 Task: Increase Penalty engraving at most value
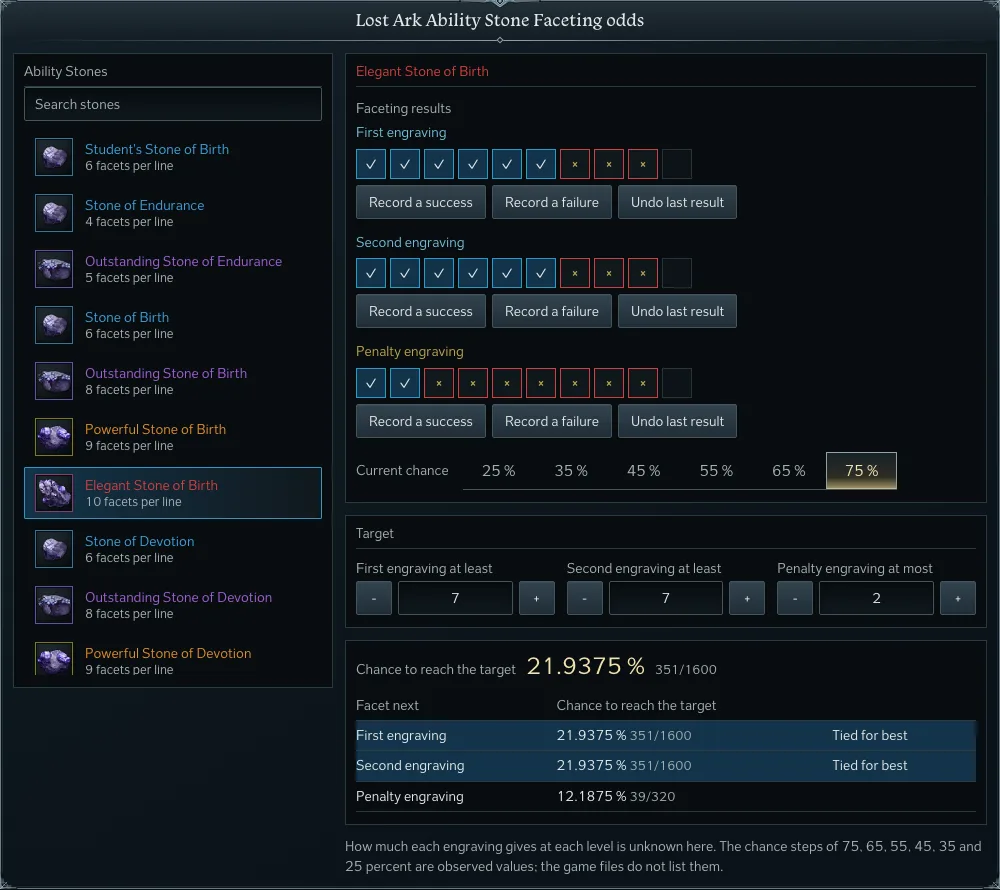(x=958, y=598)
